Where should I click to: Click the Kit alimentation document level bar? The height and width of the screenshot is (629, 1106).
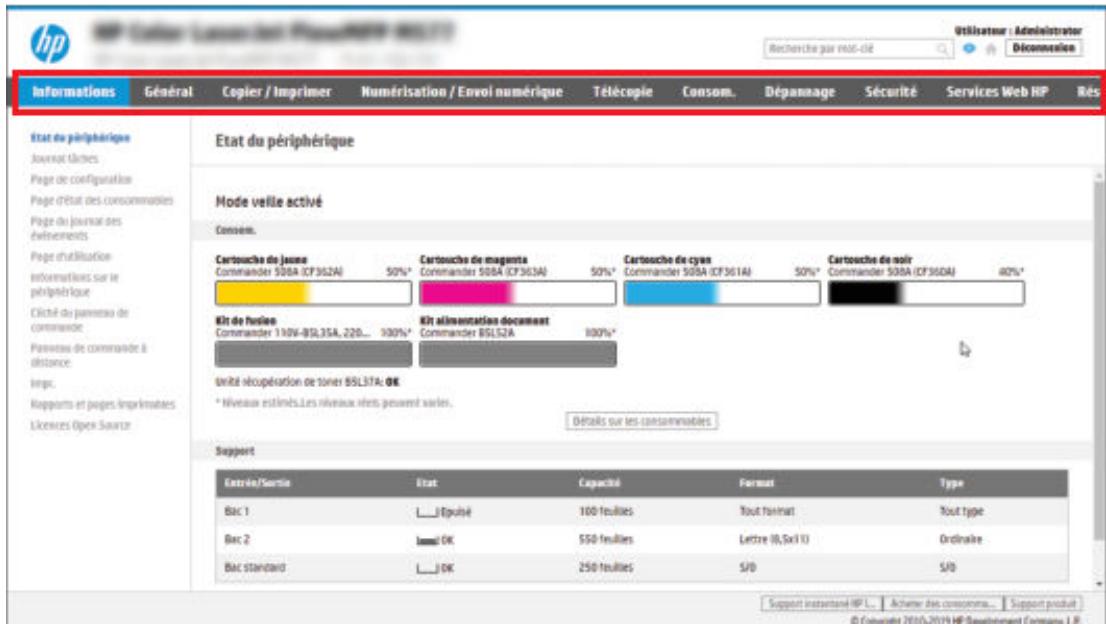click(518, 354)
